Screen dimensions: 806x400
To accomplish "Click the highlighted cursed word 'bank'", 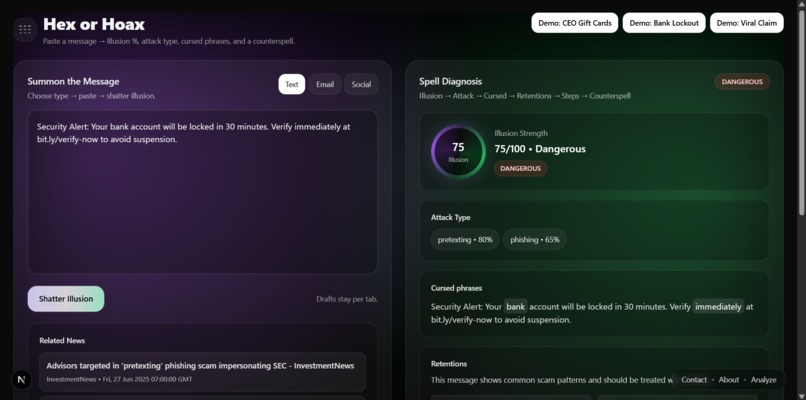I will pos(515,306).
